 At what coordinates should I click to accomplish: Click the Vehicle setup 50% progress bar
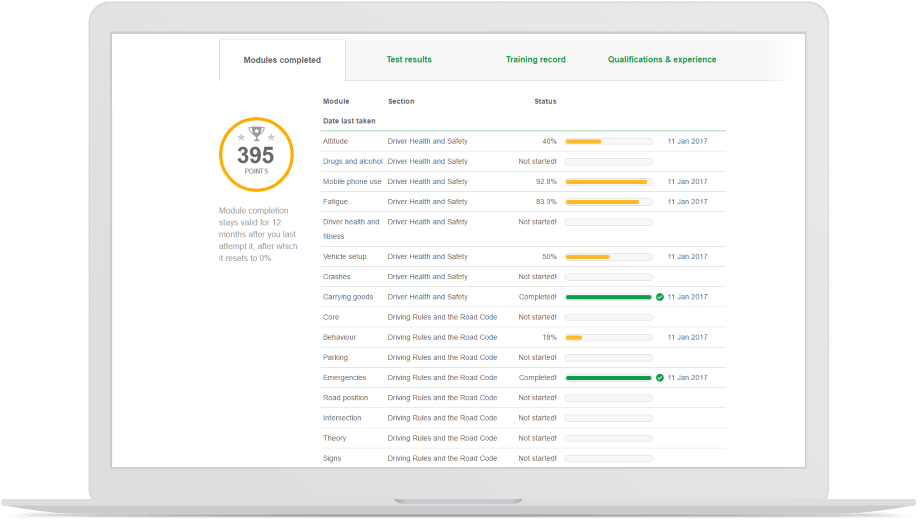[x=608, y=257]
